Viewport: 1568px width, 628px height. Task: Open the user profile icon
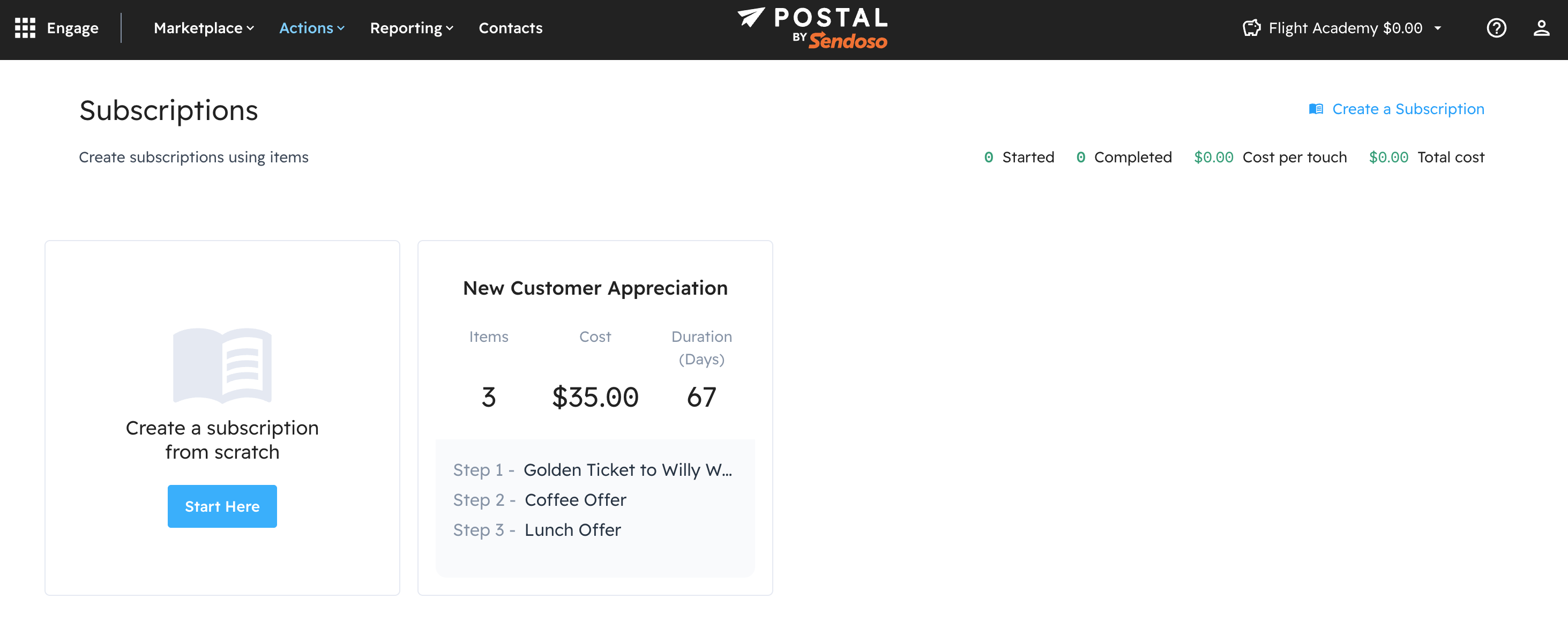coord(1541,28)
